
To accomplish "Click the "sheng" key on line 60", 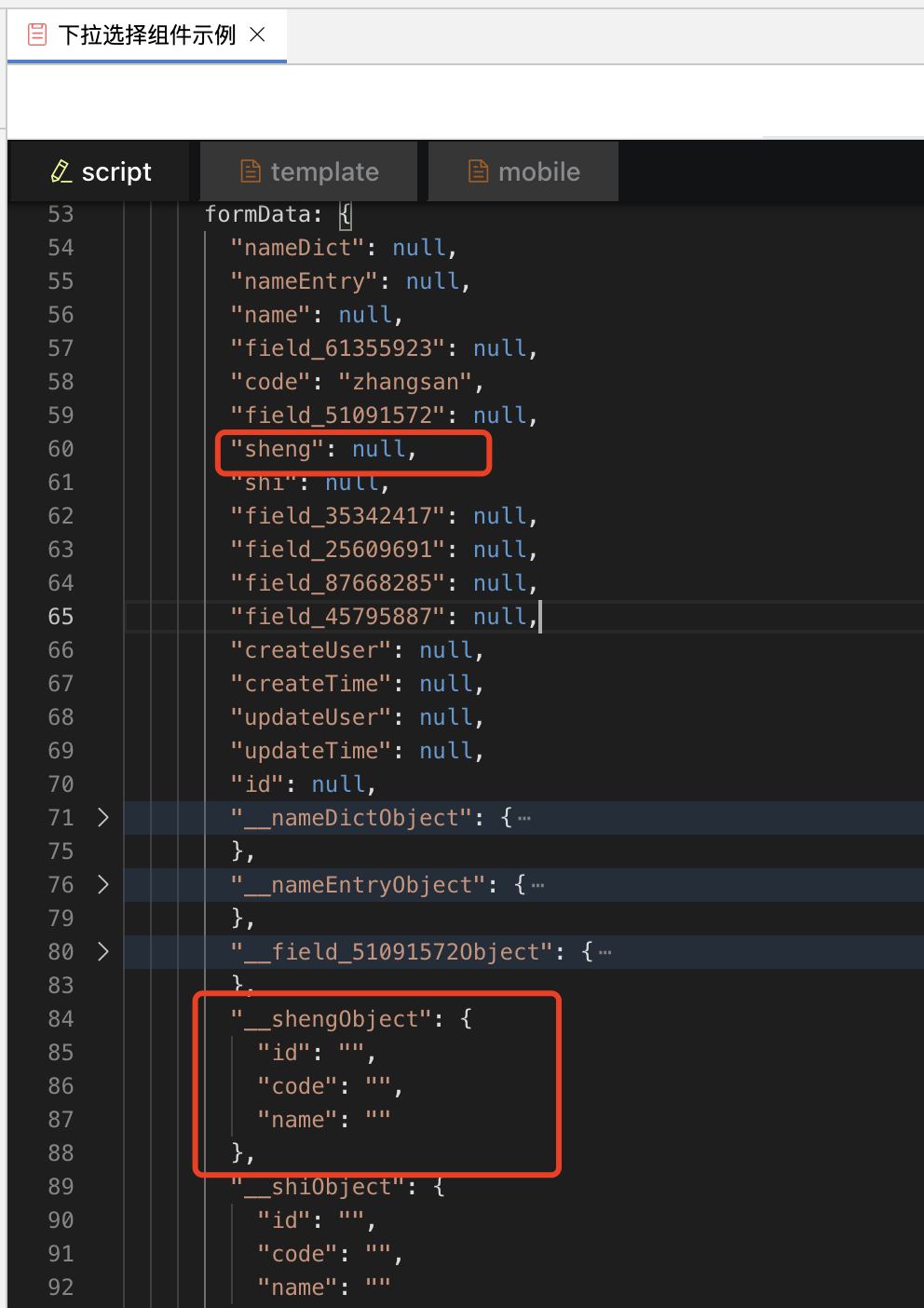I will [x=277, y=449].
